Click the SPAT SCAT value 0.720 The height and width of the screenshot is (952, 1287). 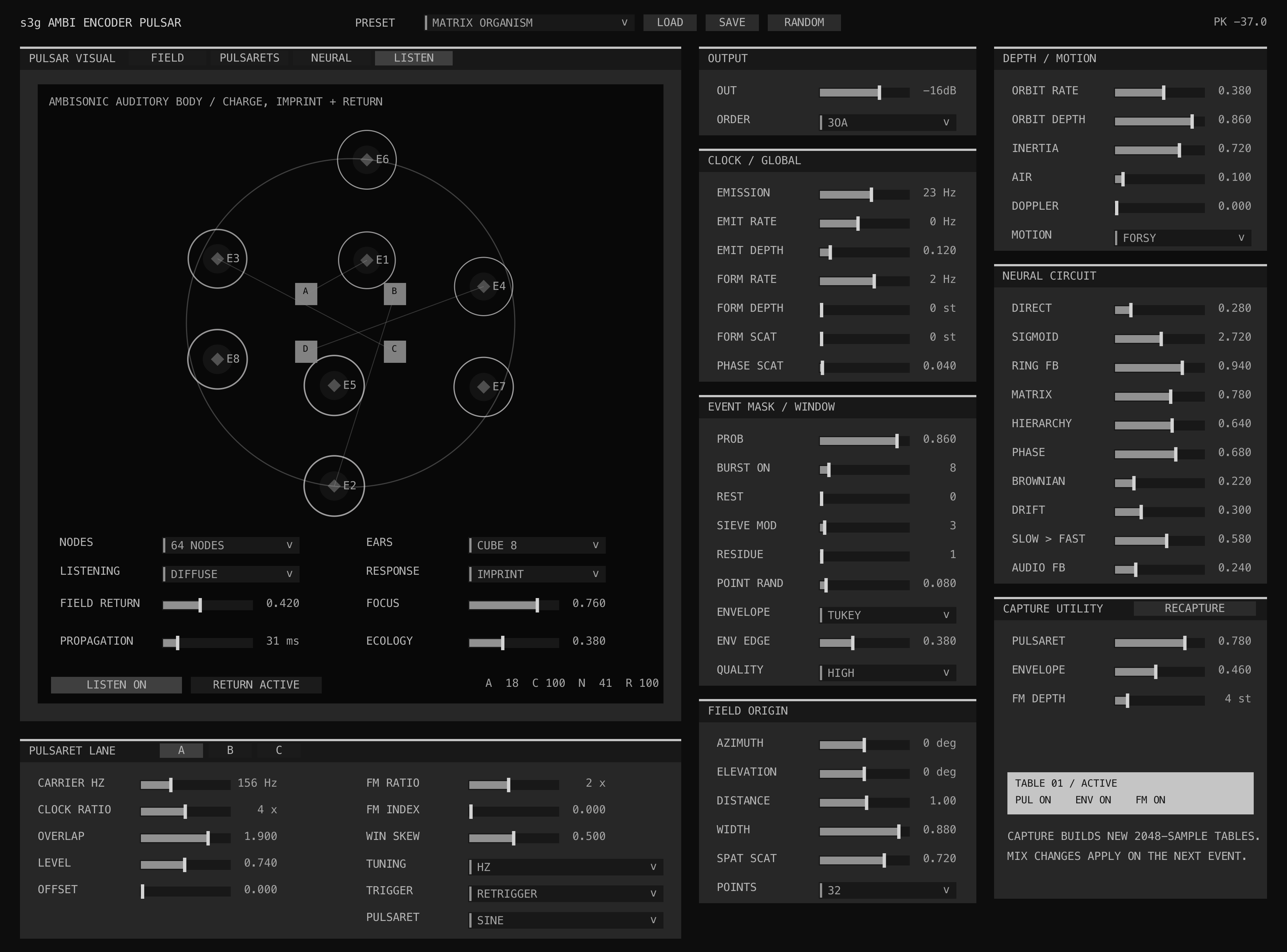click(x=939, y=858)
